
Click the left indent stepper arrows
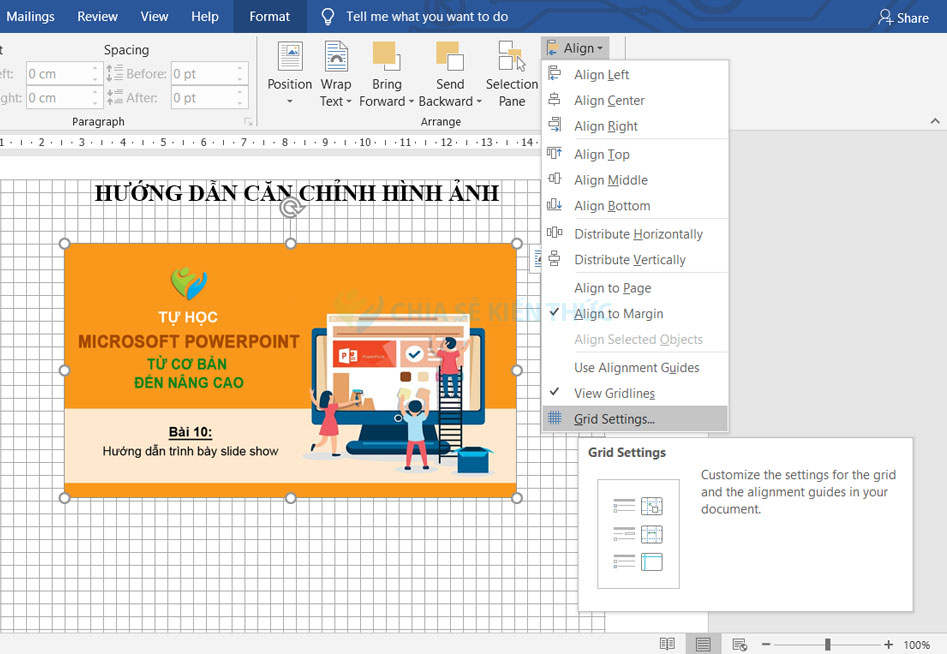(x=95, y=74)
